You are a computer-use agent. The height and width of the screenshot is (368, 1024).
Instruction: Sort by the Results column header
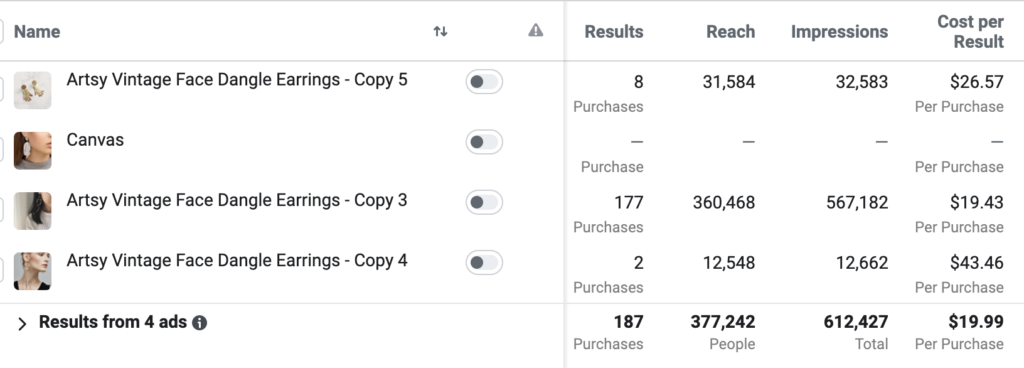[614, 31]
